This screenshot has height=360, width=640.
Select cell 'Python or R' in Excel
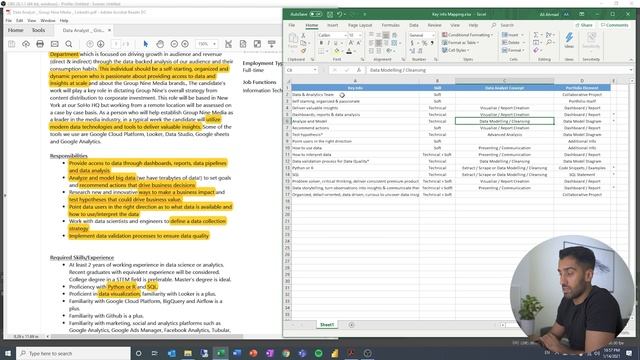[x=355, y=168]
